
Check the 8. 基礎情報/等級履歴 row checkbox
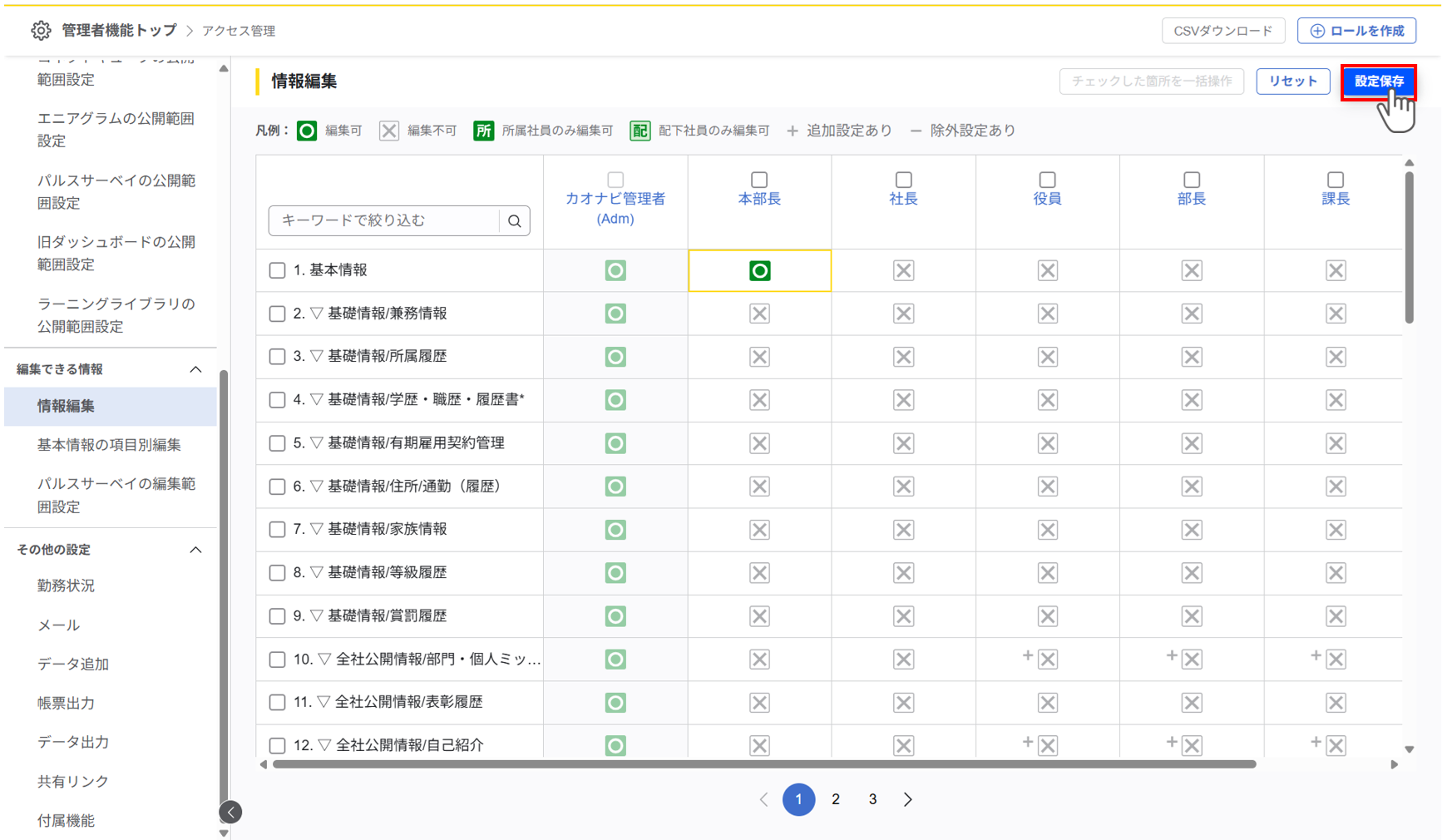click(x=278, y=573)
